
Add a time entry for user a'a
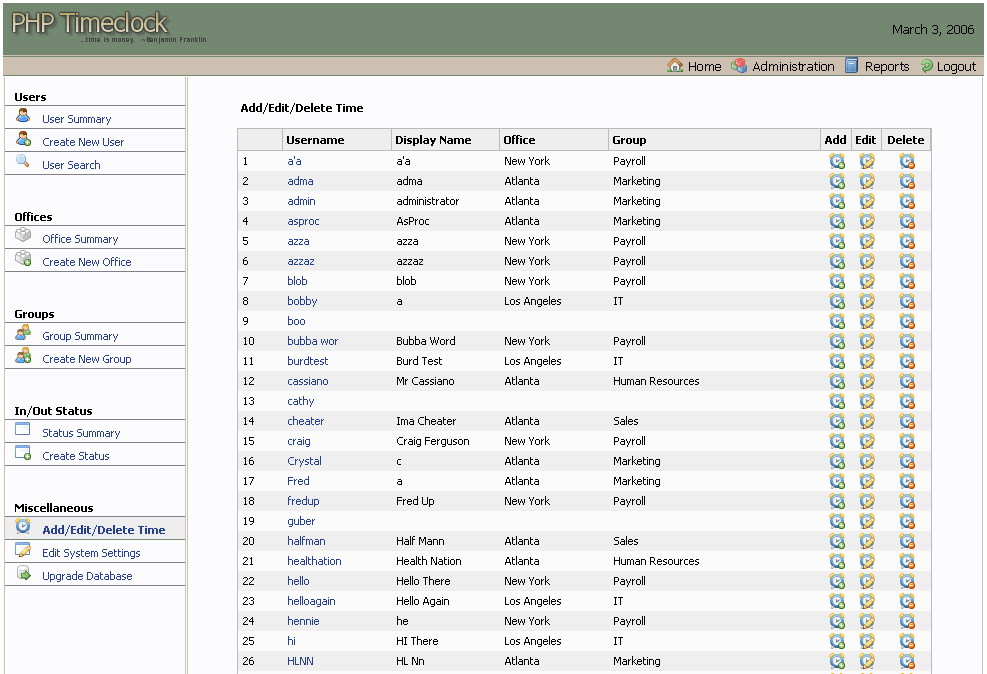click(836, 161)
